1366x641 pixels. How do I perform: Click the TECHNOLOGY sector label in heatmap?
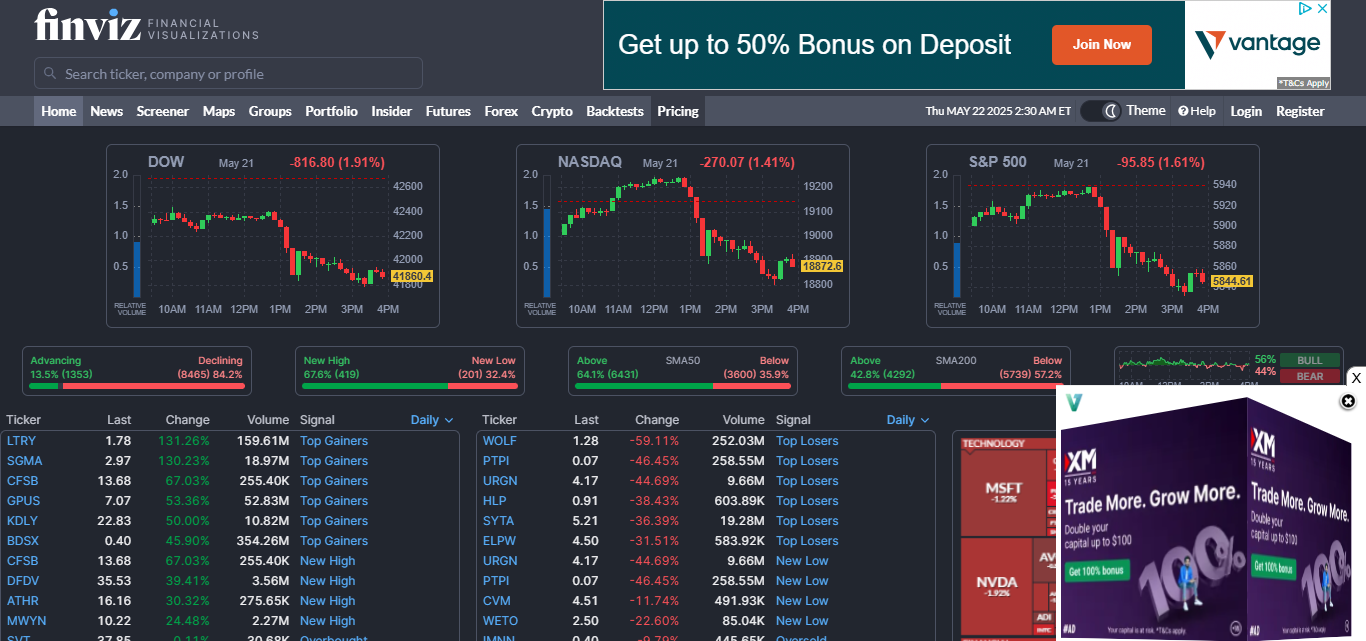click(994, 443)
